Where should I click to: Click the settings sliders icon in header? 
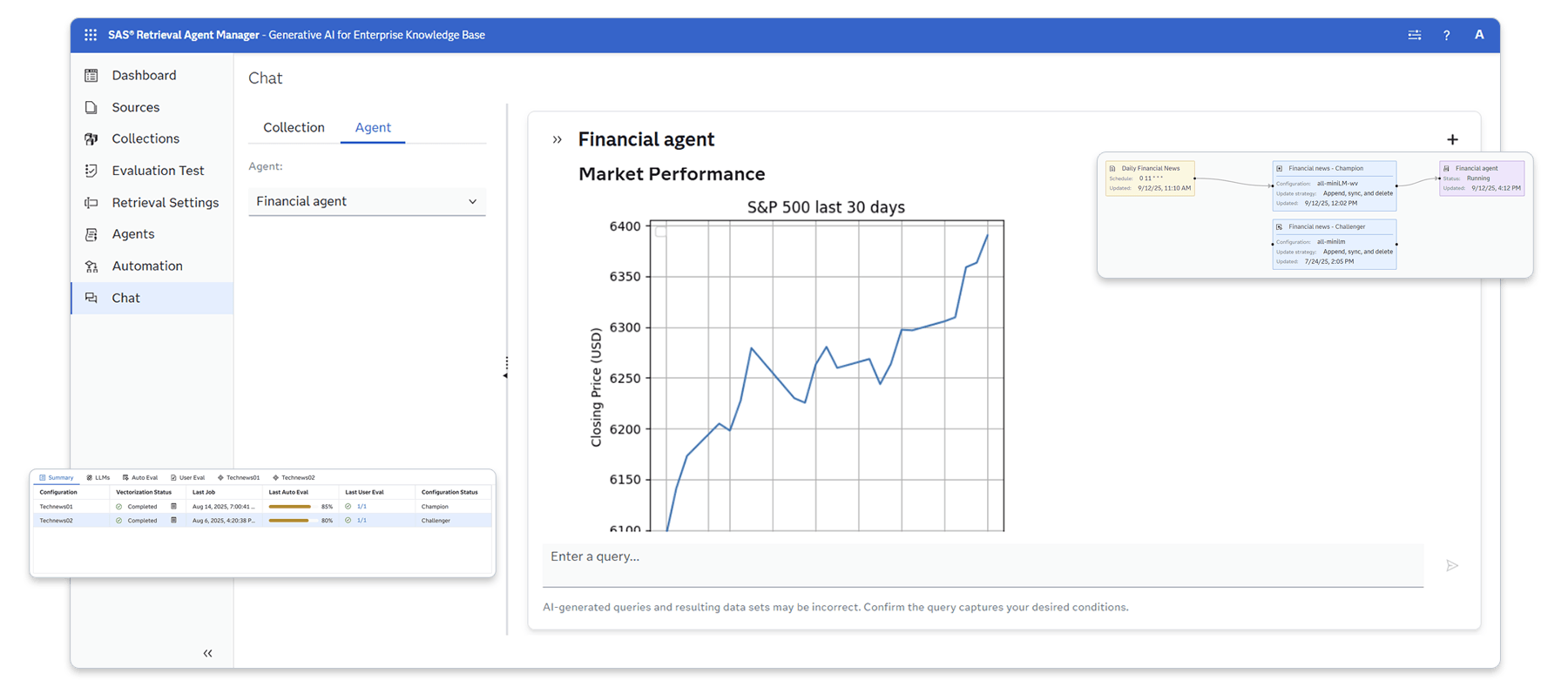coord(1415,35)
